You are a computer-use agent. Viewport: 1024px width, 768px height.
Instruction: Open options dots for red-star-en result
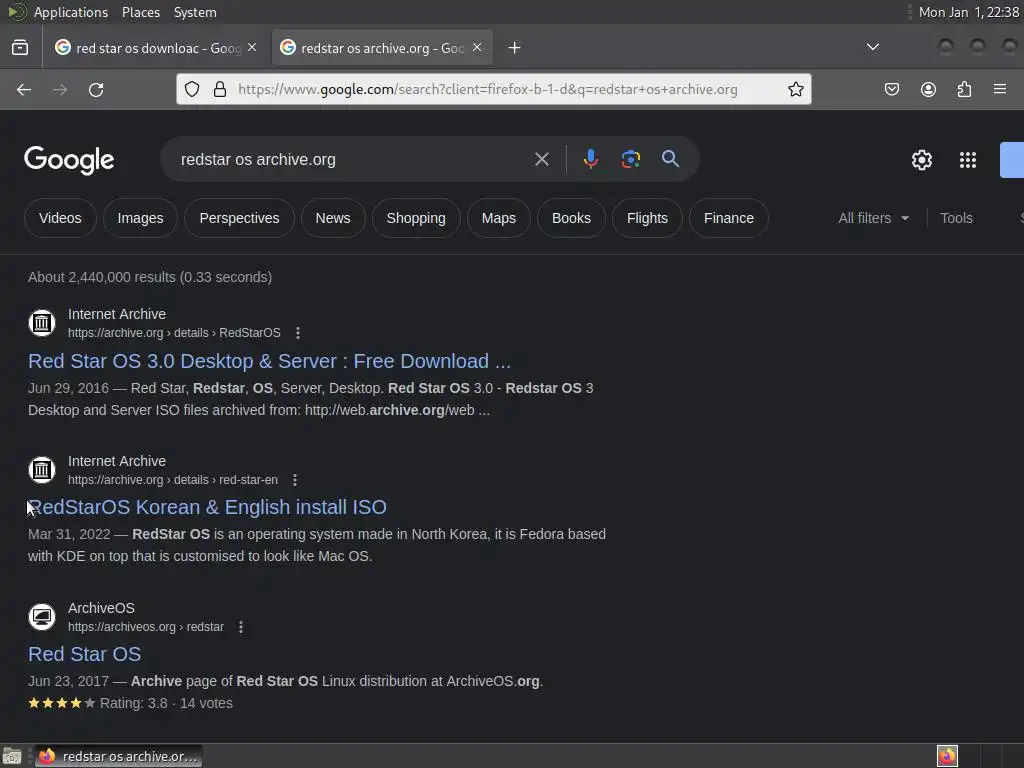[x=295, y=480]
